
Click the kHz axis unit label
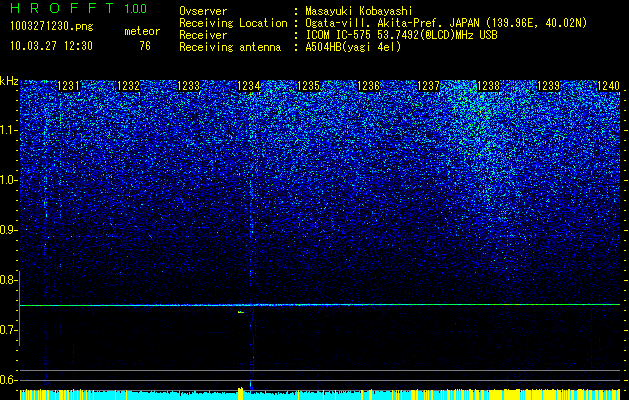point(9,81)
